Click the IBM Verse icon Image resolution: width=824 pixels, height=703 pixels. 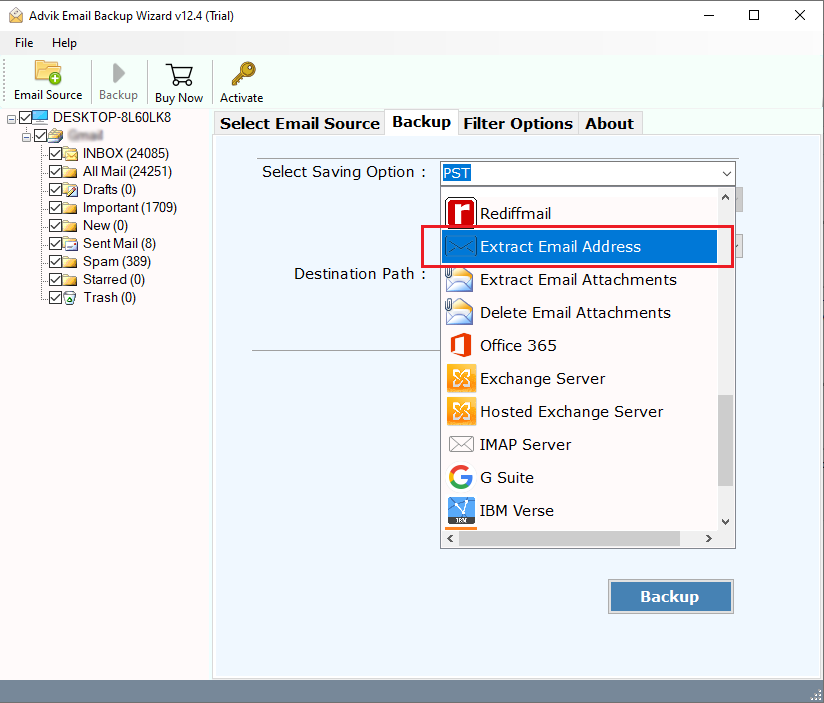coord(461,511)
